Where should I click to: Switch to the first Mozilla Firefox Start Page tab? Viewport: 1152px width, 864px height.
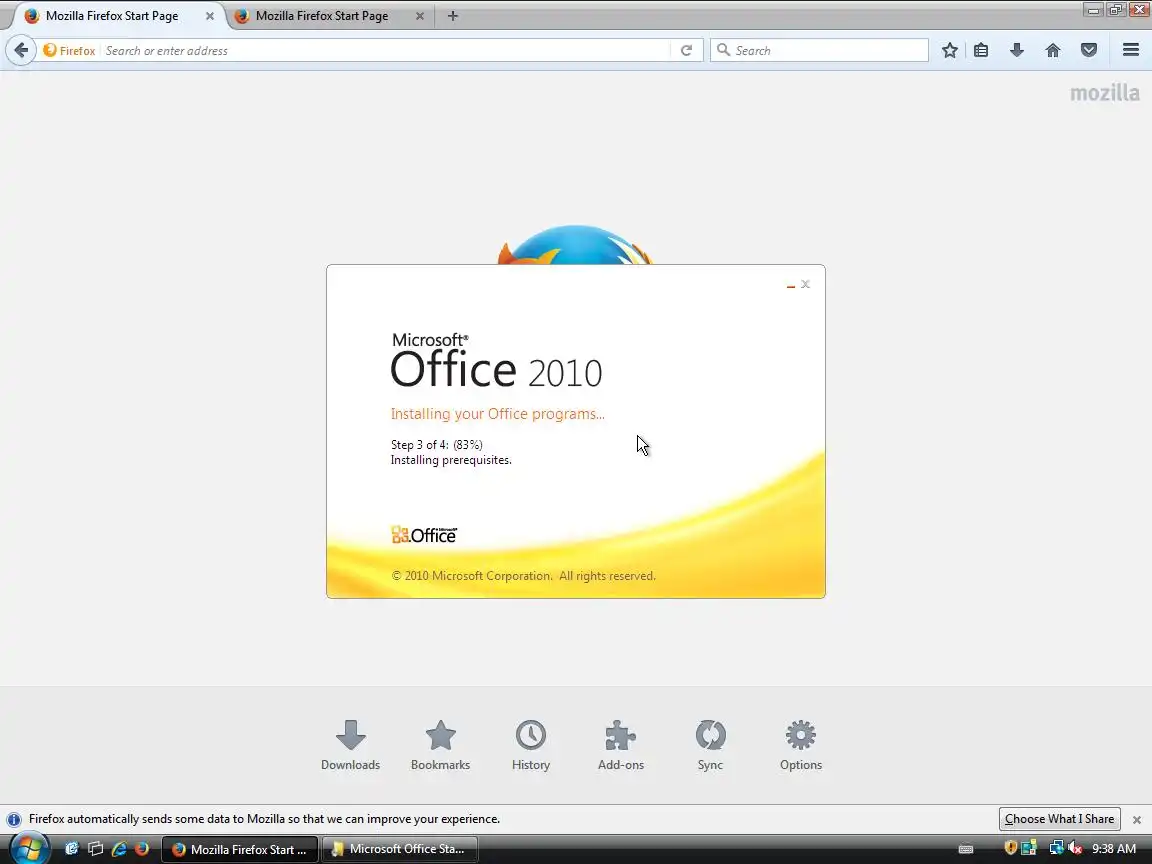(x=112, y=15)
